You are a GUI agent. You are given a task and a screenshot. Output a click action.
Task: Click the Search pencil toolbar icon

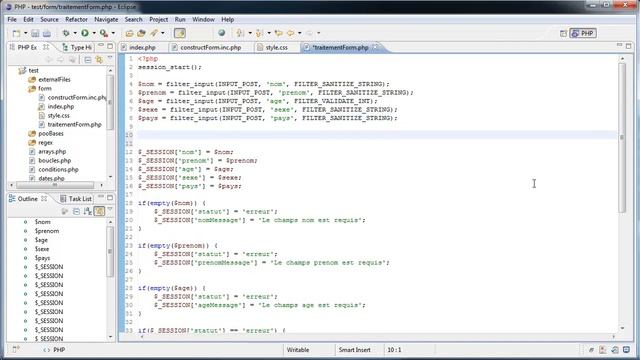(154, 33)
